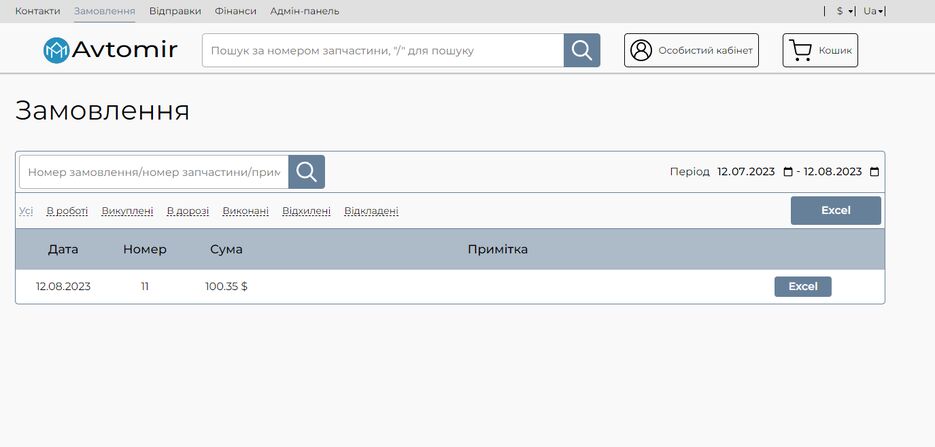
Task: Open the Ua language dropdown
Action: coord(873,11)
